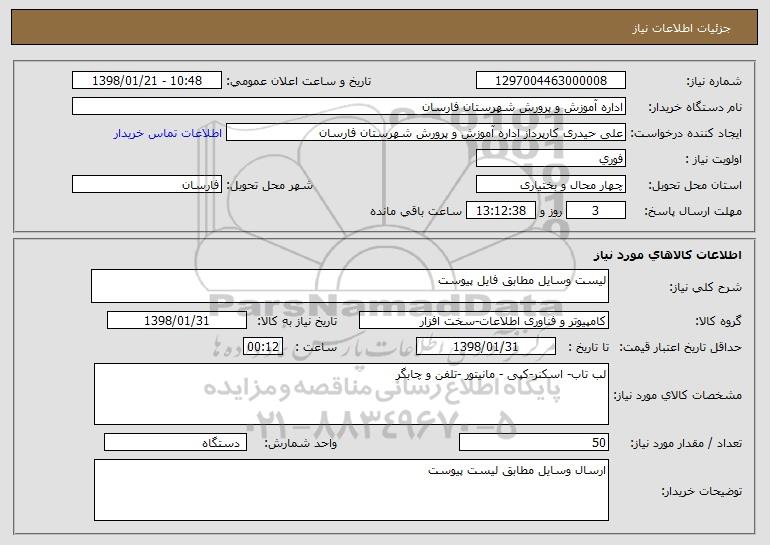Image resolution: width=770 pixels, height=545 pixels.
Task: Click the توضیحات خریدار label
Action: [702, 491]
